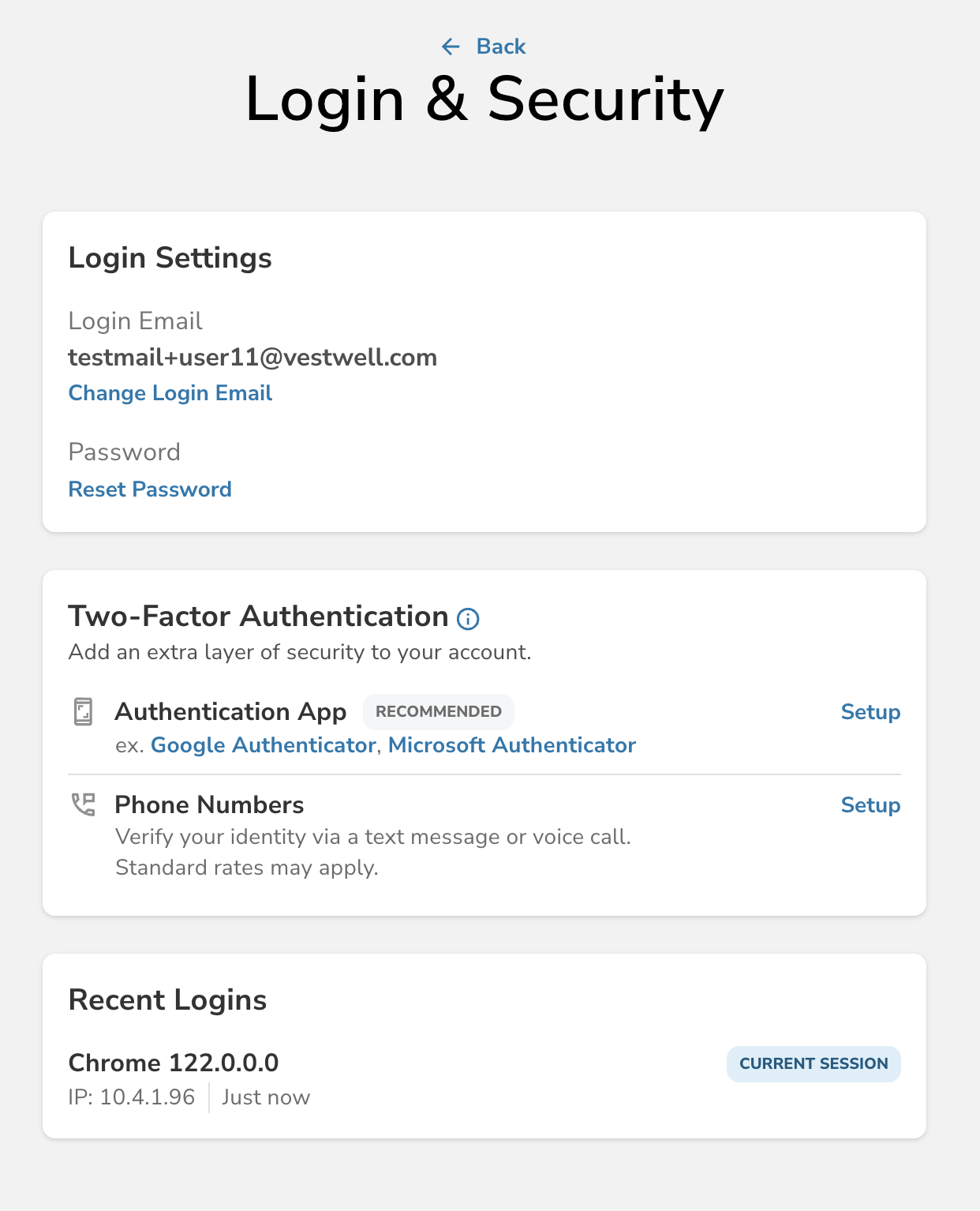Open the Back navigation link
This screenshot has width=980, height=1211.
coord(500,46)
